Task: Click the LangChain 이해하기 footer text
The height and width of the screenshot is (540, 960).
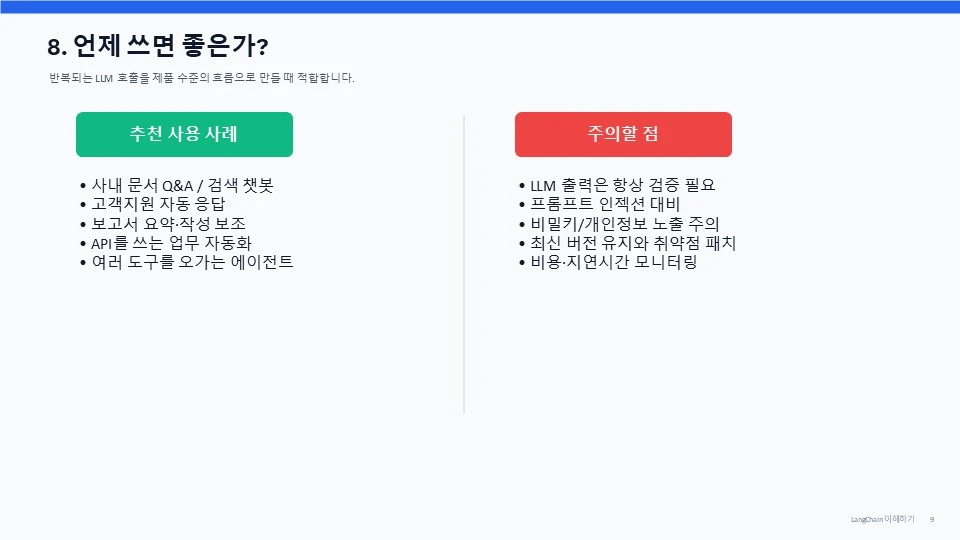Action: point(882,519)
